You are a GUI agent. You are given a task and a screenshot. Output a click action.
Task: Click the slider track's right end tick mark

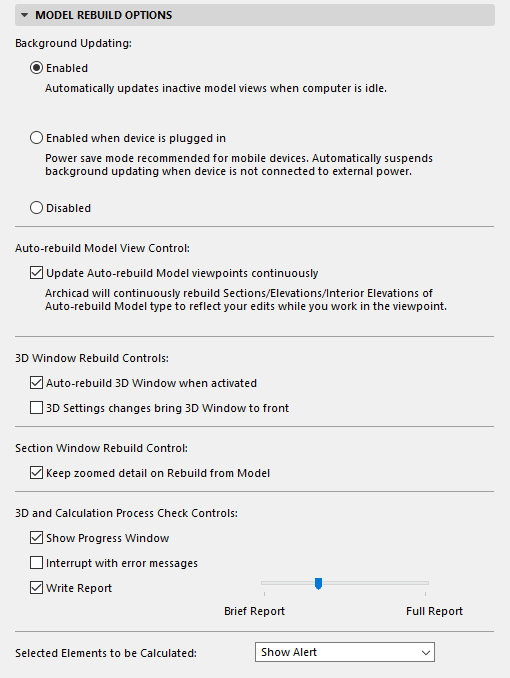[x=426, y=594]
